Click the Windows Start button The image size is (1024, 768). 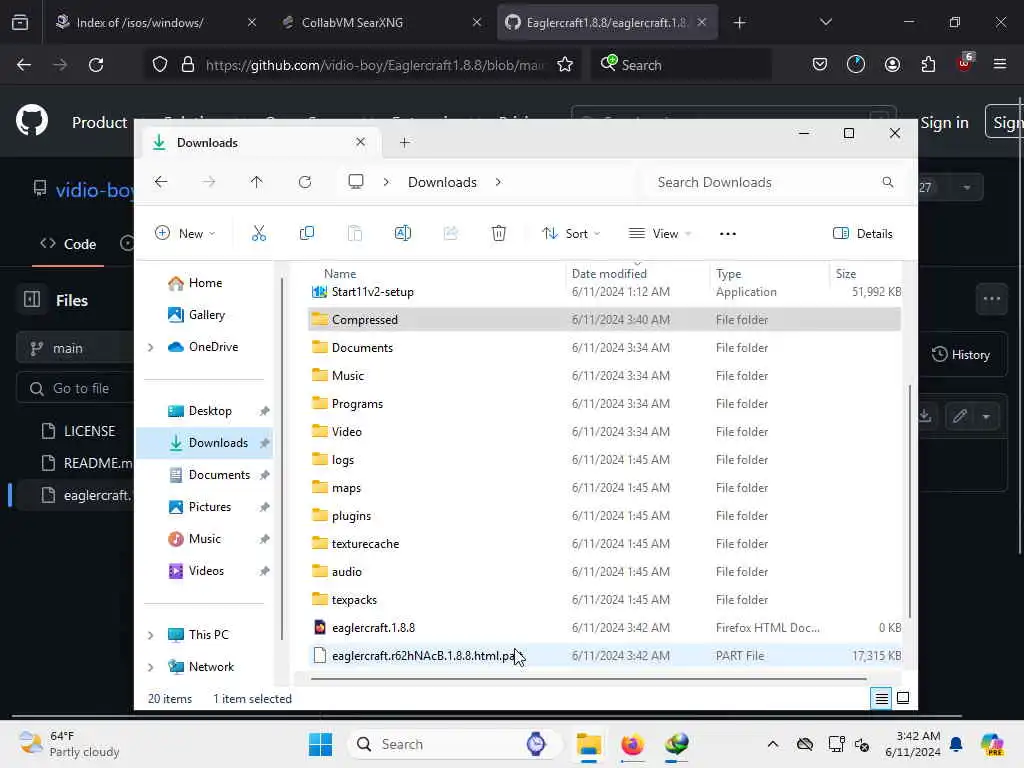tap(320, 744)
